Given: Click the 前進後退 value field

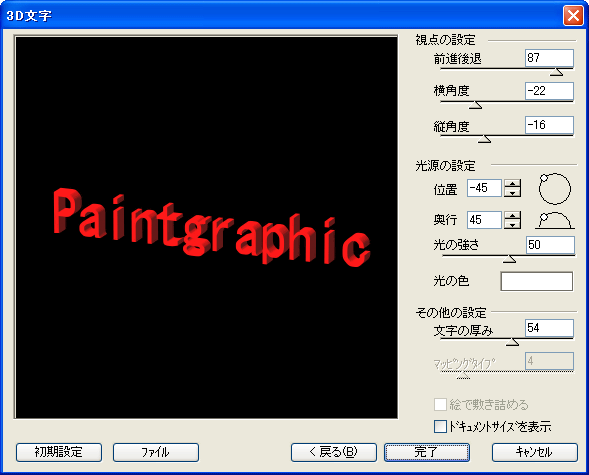Looking at the screenshot, I should pyautogui.click(x=549, y=58).
